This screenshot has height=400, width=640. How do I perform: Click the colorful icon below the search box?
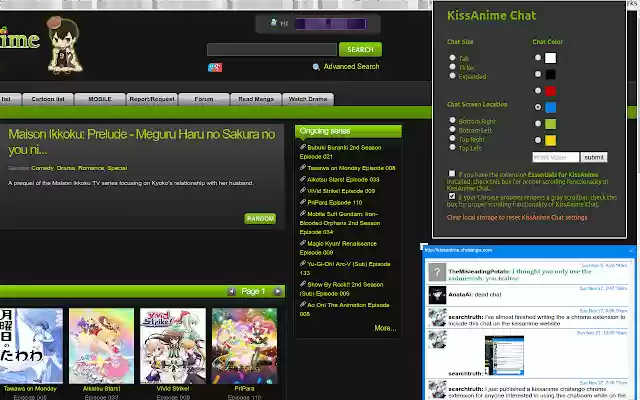tap(215, 67)
